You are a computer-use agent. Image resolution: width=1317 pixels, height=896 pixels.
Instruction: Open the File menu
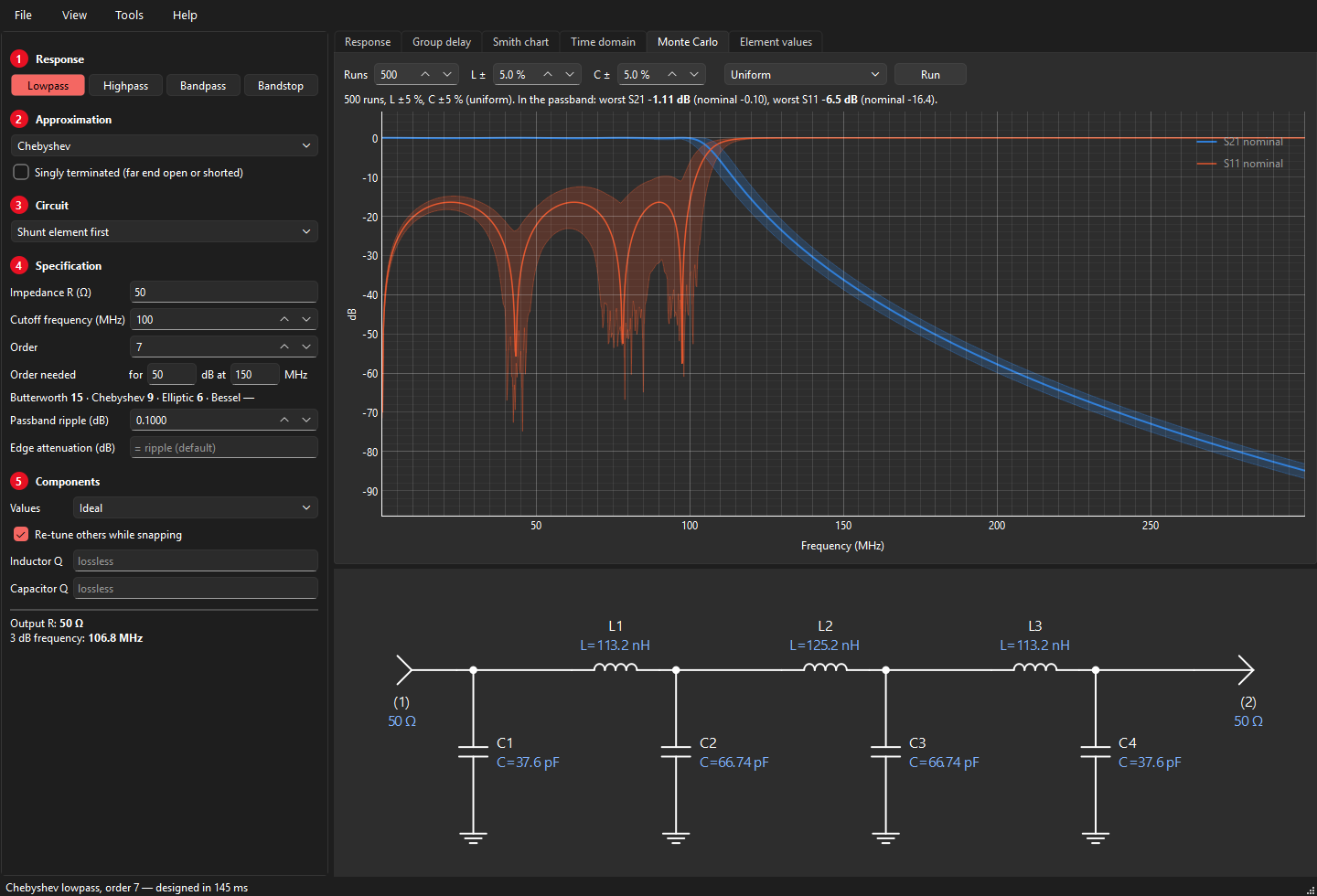[x=24, y=15]
